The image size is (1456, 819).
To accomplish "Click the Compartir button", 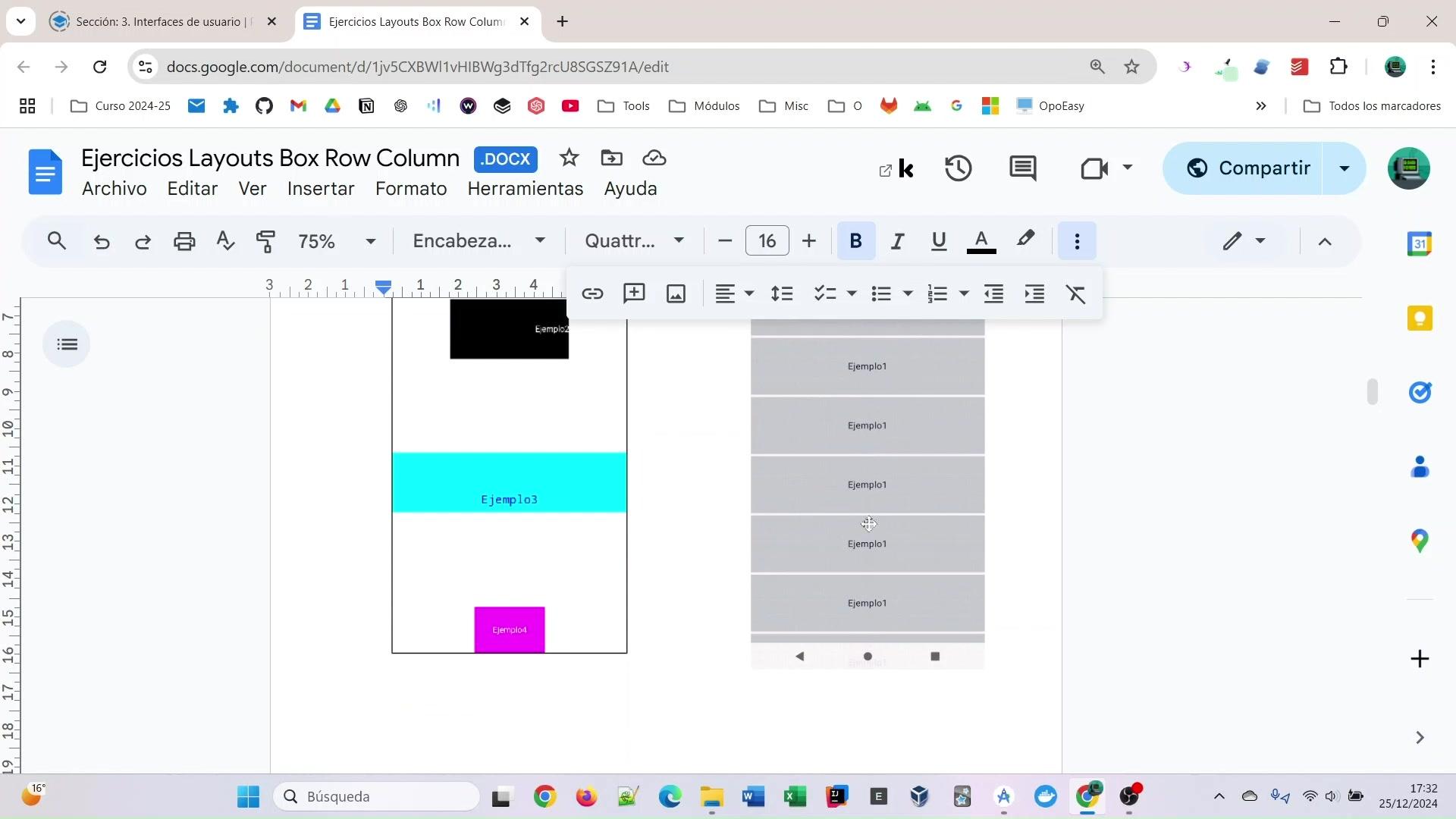I will [x=1247, y=168].
